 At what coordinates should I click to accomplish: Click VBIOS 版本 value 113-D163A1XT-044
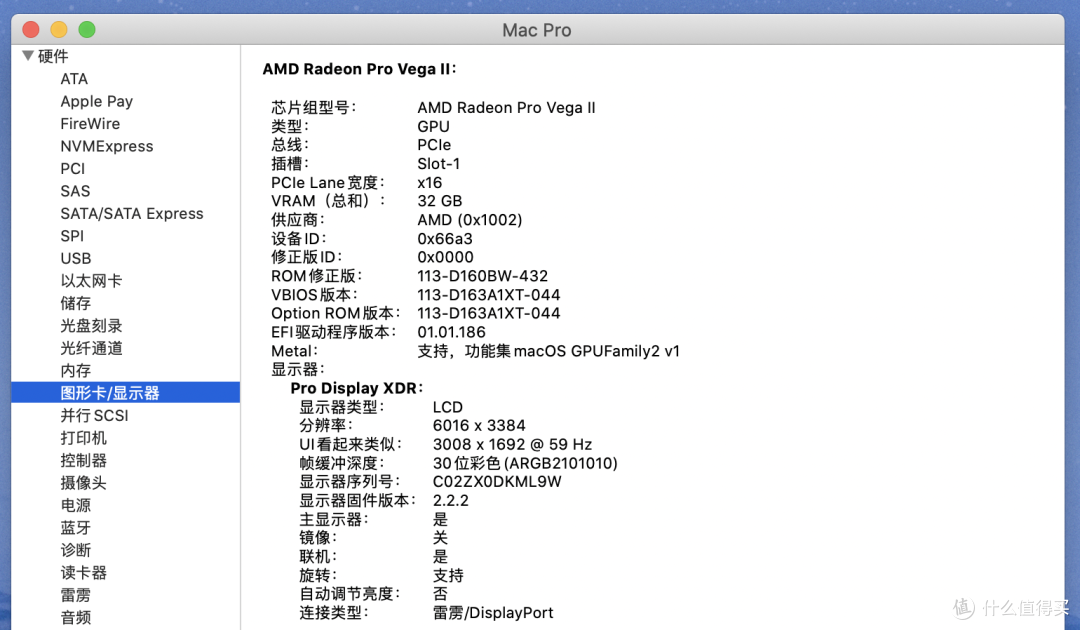489,295
